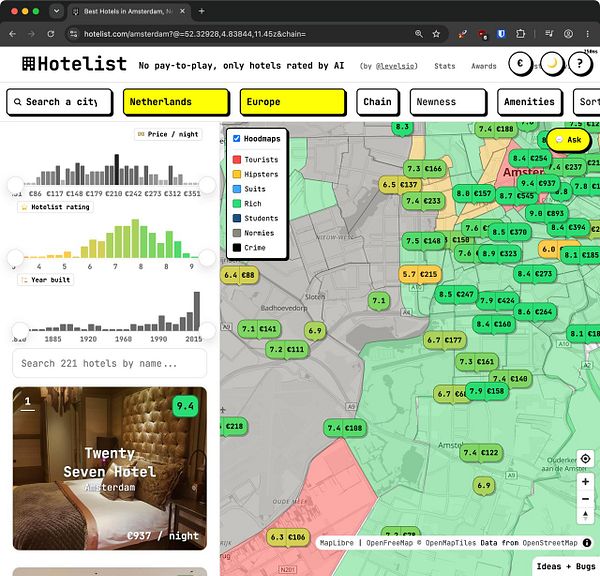Open the Chrome three-dot menu
This screenshot has width=600, height=576.
587,34
